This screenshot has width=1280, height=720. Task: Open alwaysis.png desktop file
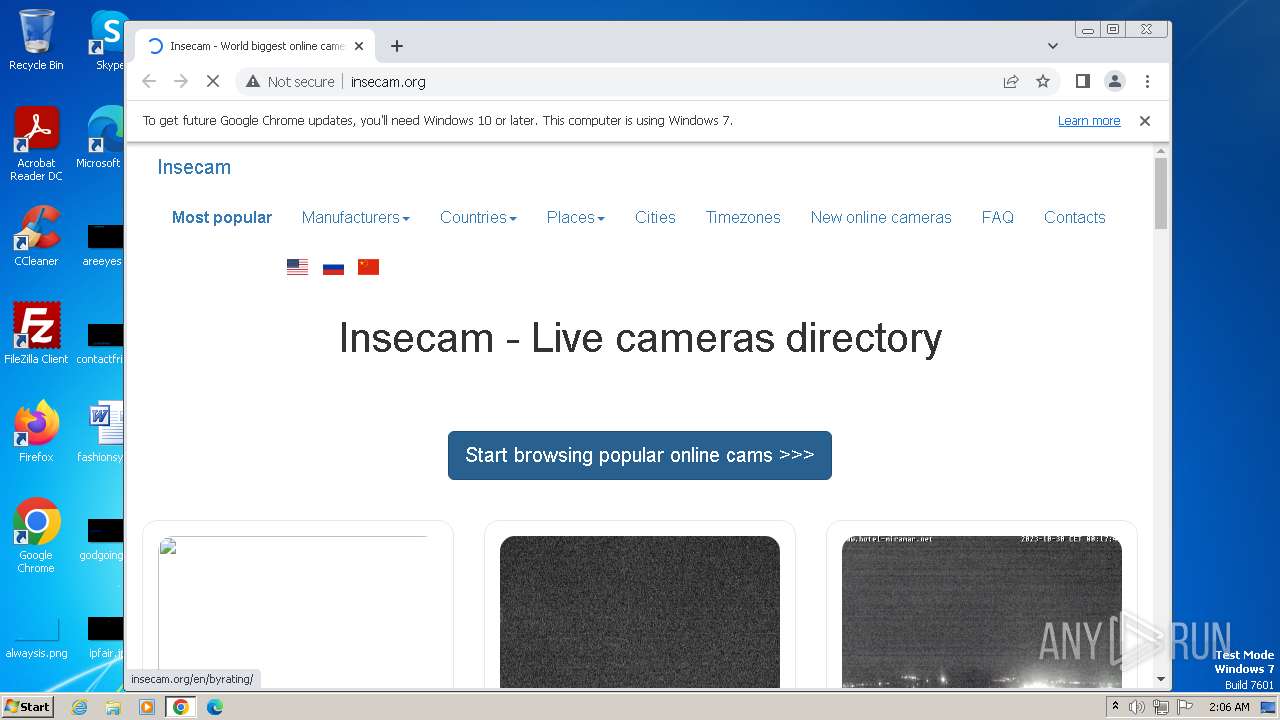coord(36,637)
